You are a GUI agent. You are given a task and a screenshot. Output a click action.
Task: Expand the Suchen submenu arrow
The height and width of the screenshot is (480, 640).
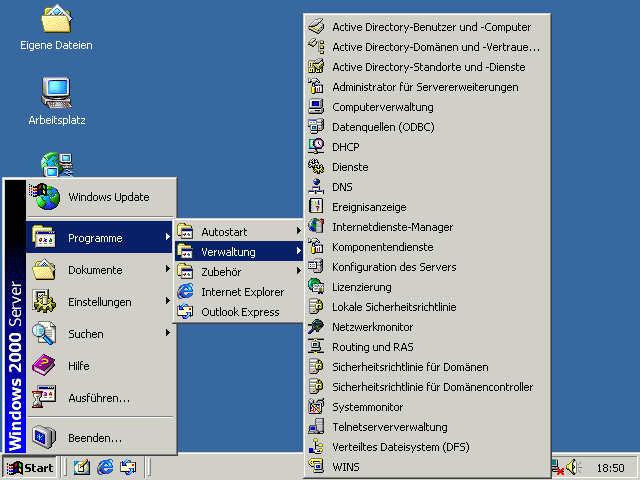point(167,333)
